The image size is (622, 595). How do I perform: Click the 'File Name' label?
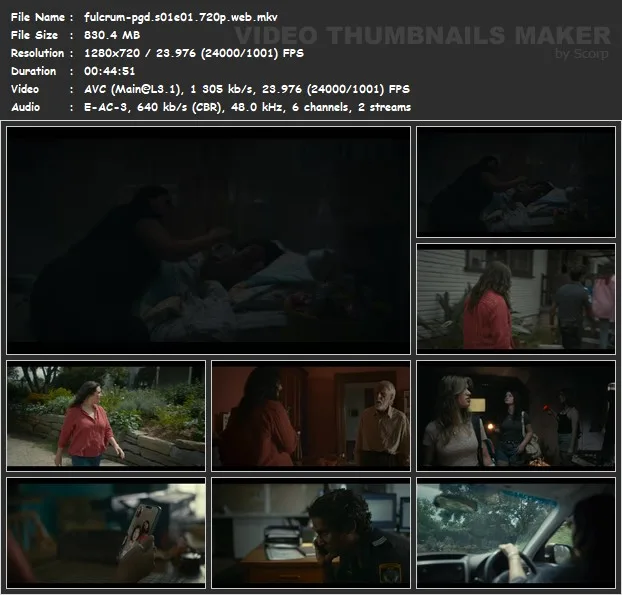(x=38, y=17)
